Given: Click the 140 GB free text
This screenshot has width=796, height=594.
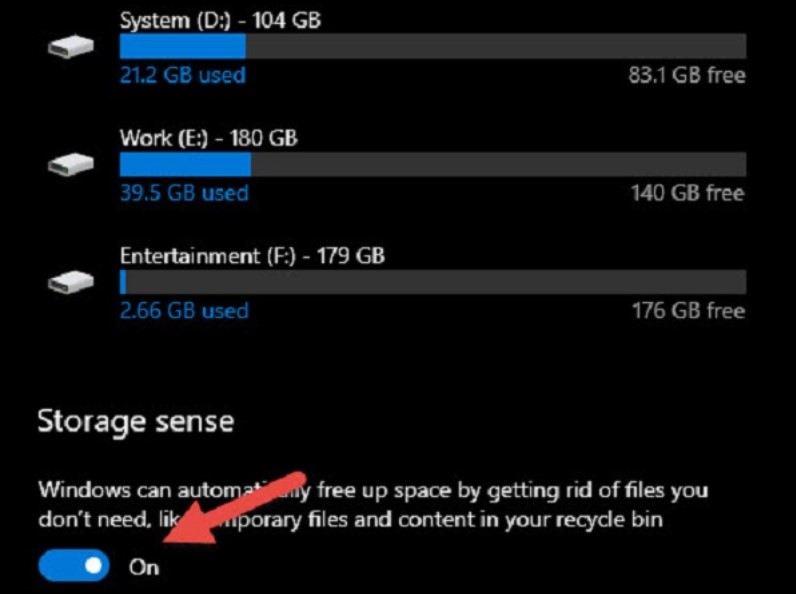Looking at the screenshot, I should tap(687, 193).
